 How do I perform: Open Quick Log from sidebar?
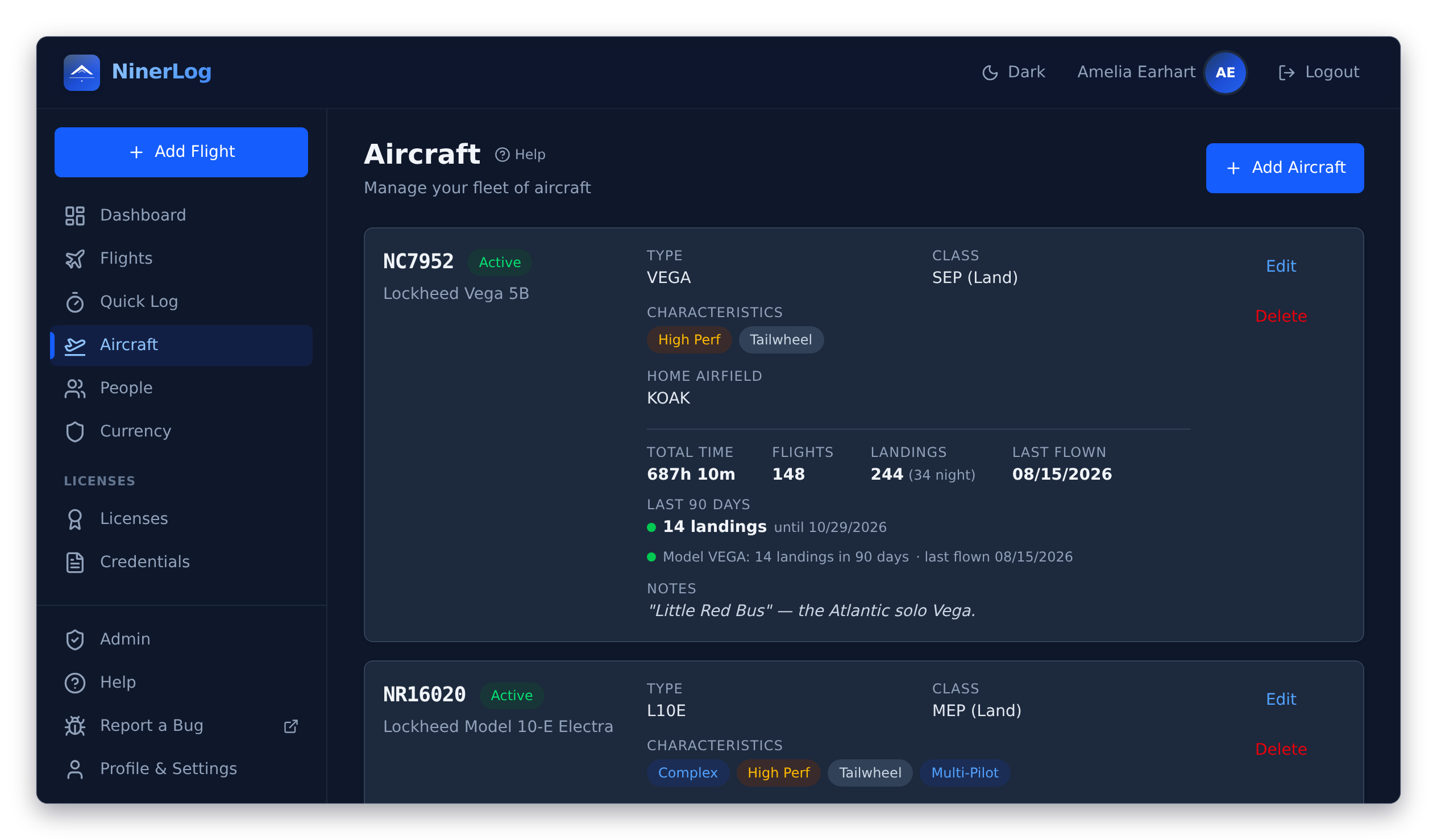click(x=181, y=302)
